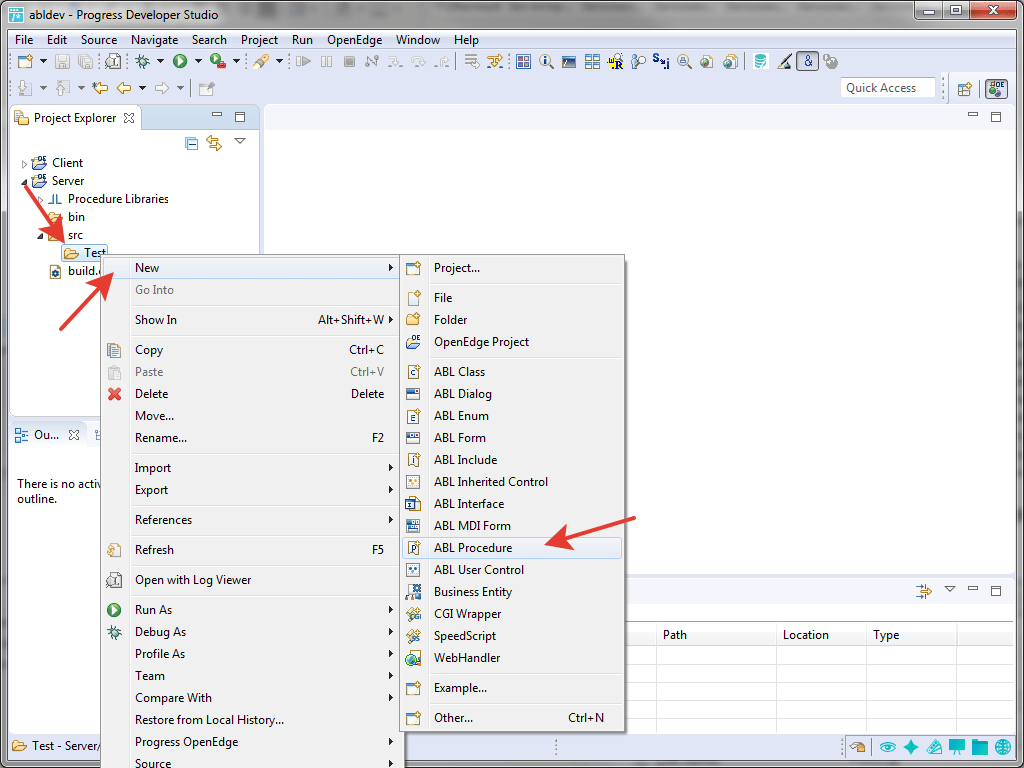Screen dimensions: 1024x768
Task: Choose Folder from the New submenu
Action: (x=512, y=319)
